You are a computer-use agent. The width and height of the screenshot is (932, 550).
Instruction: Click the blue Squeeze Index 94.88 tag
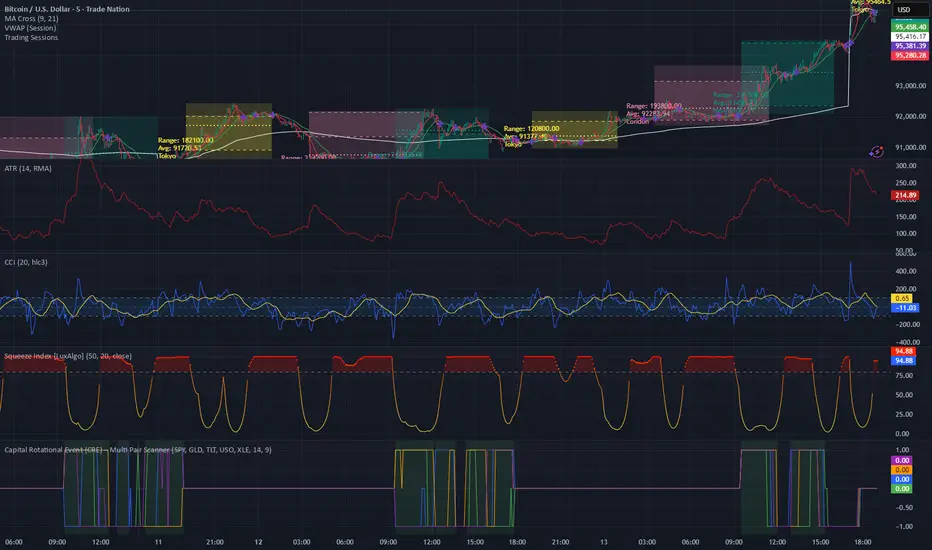coord(903,361)
